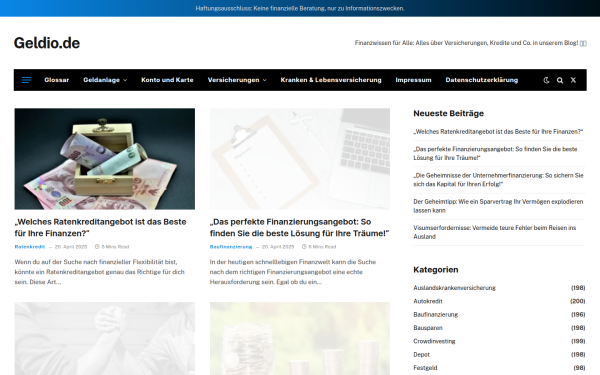Click the Finanzwissen für Alle tagline
The image size is (600, 375).
coord(470,43)
